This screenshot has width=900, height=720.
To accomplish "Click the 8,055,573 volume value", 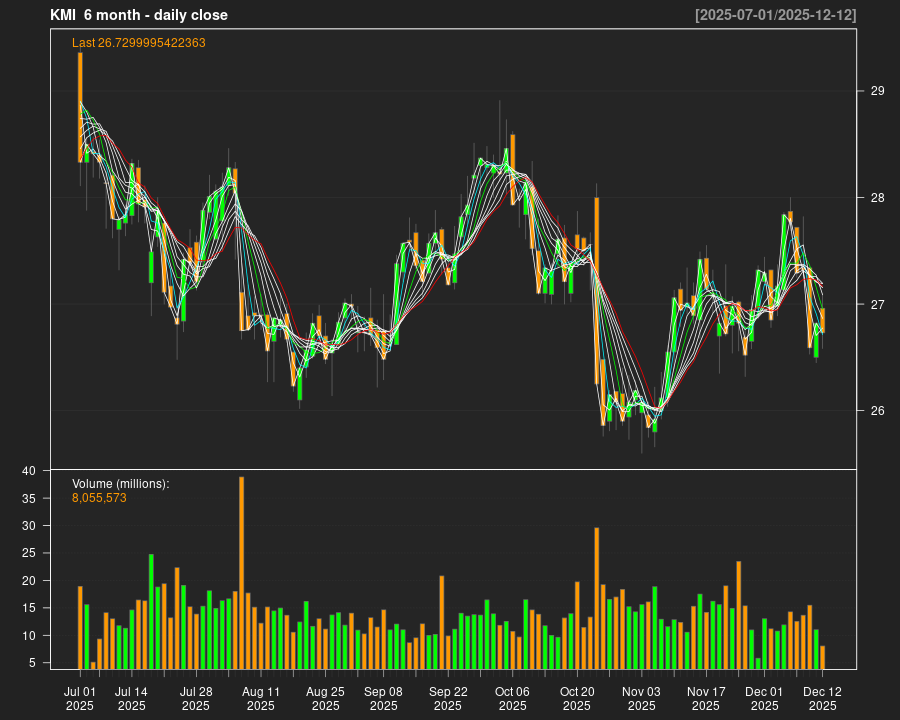I will tap(99, 498).
